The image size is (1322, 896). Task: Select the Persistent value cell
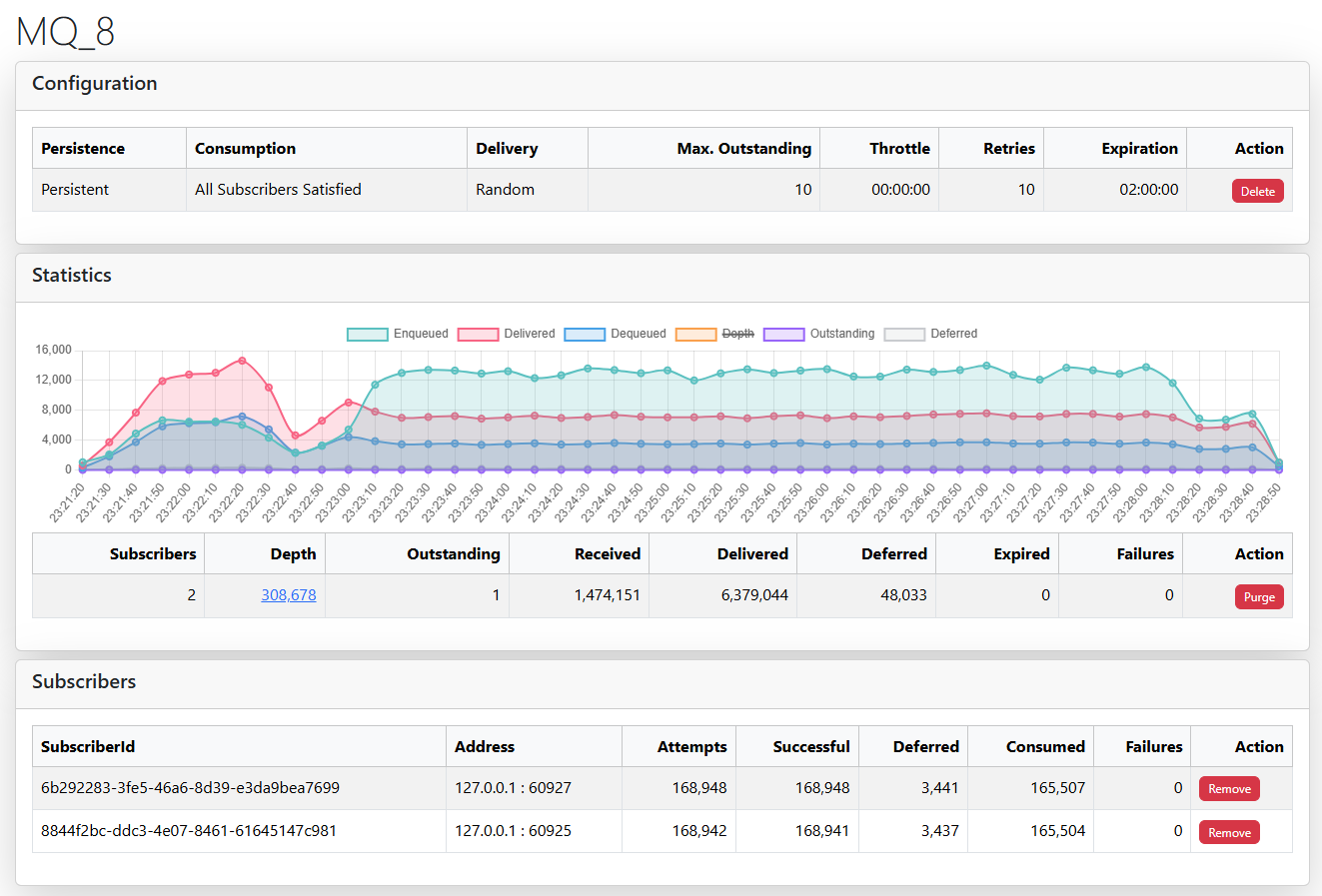coord(109,190)
